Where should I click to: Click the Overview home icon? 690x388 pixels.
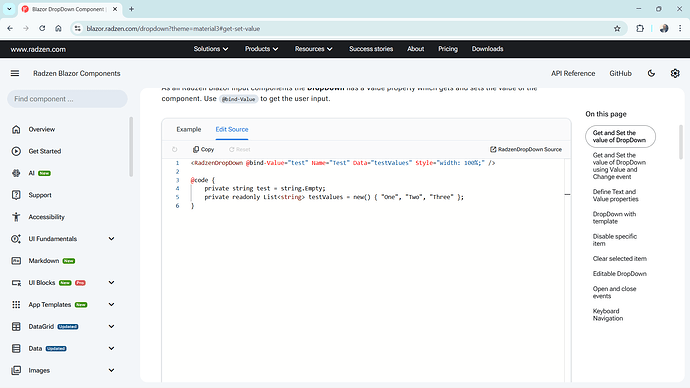point(16,129)
